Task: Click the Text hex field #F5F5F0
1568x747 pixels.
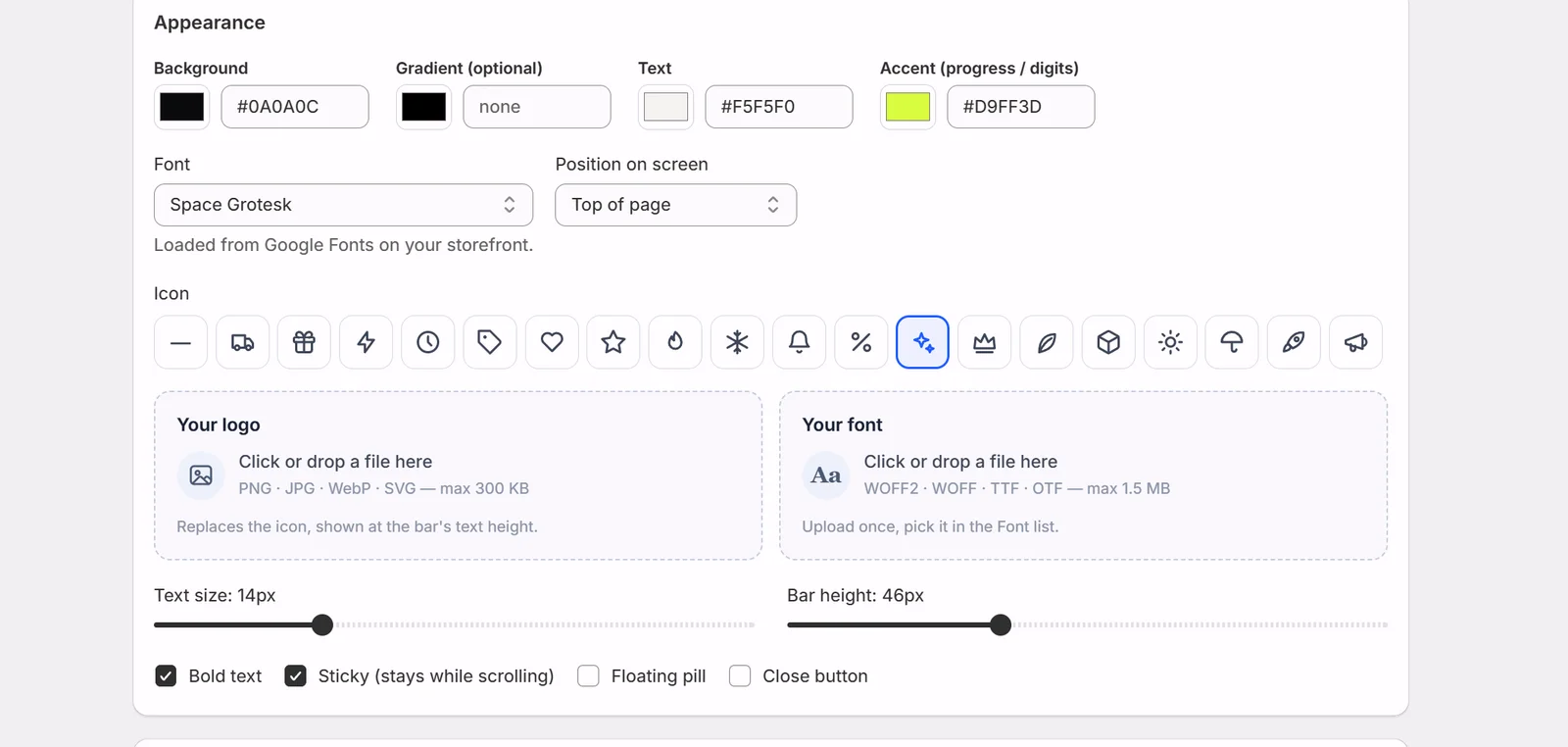Action: 779,107
